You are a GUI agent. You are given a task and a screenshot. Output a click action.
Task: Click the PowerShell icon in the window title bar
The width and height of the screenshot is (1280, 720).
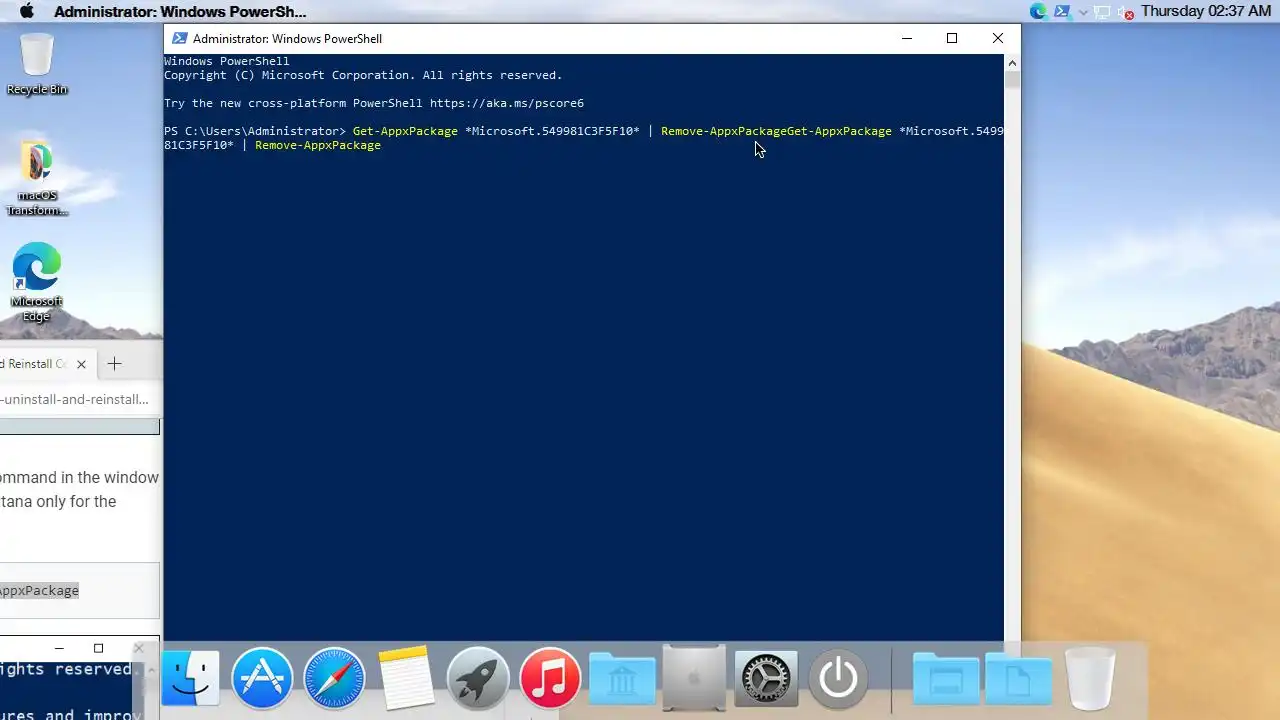(x=179, y=38)
